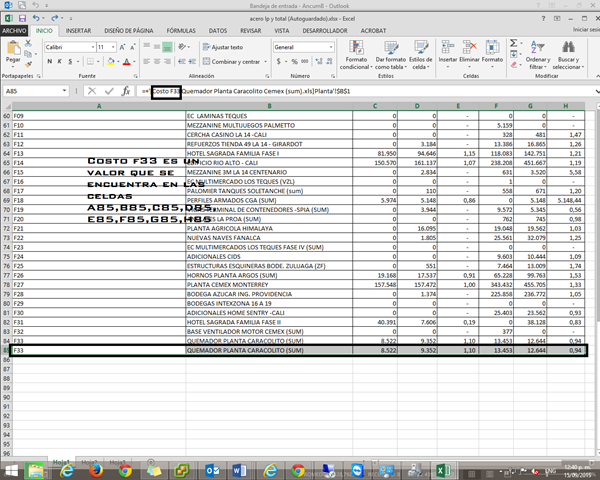Switch to the DATOS tab

click(x=218, y=31)
